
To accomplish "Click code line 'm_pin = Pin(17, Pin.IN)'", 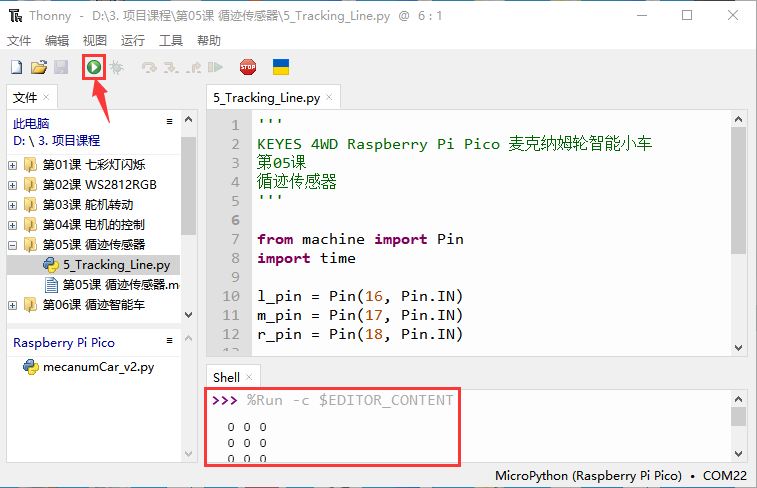I will [360, 315].
